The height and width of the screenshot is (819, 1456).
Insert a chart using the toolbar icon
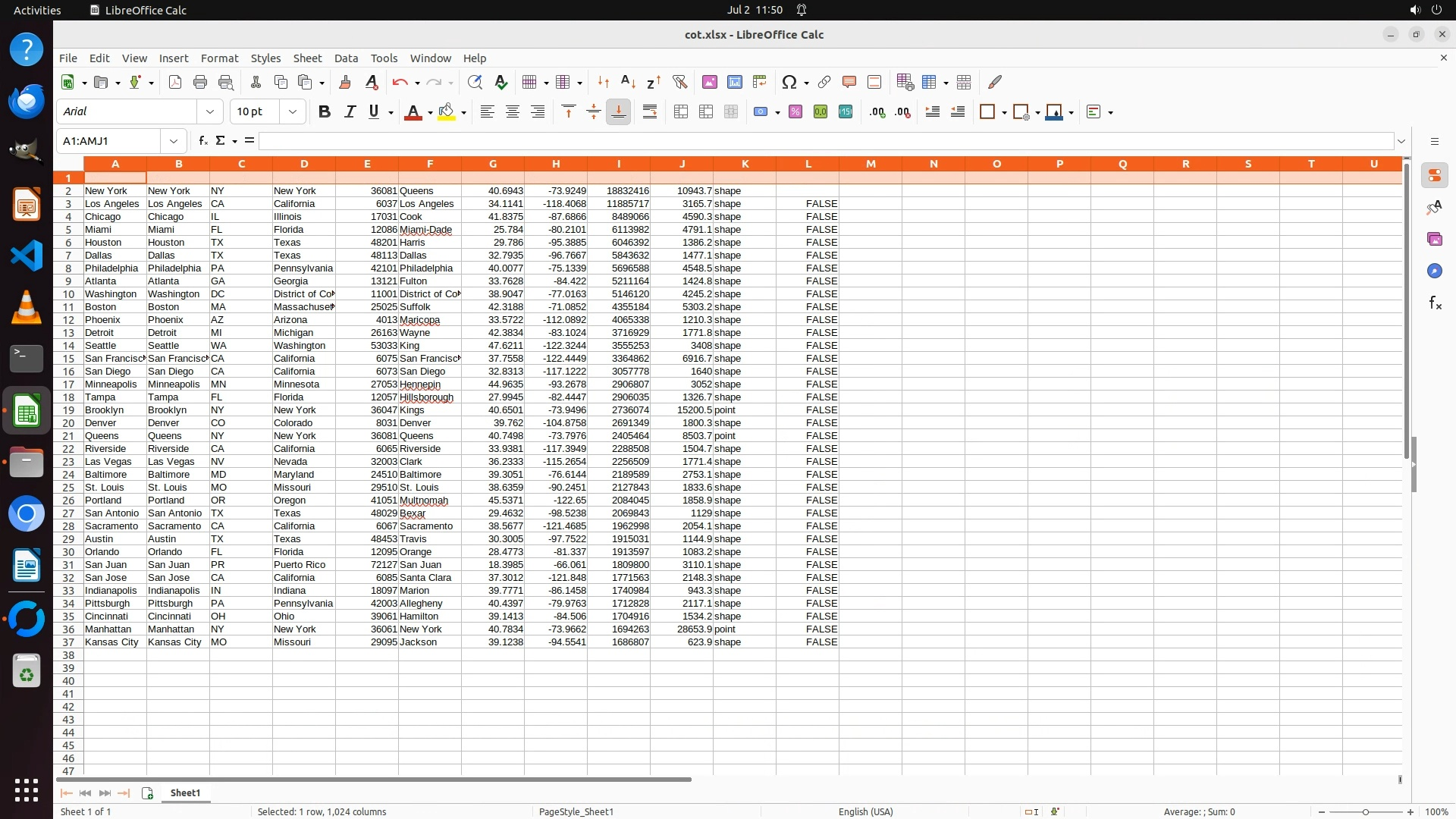tap(734, 82)
